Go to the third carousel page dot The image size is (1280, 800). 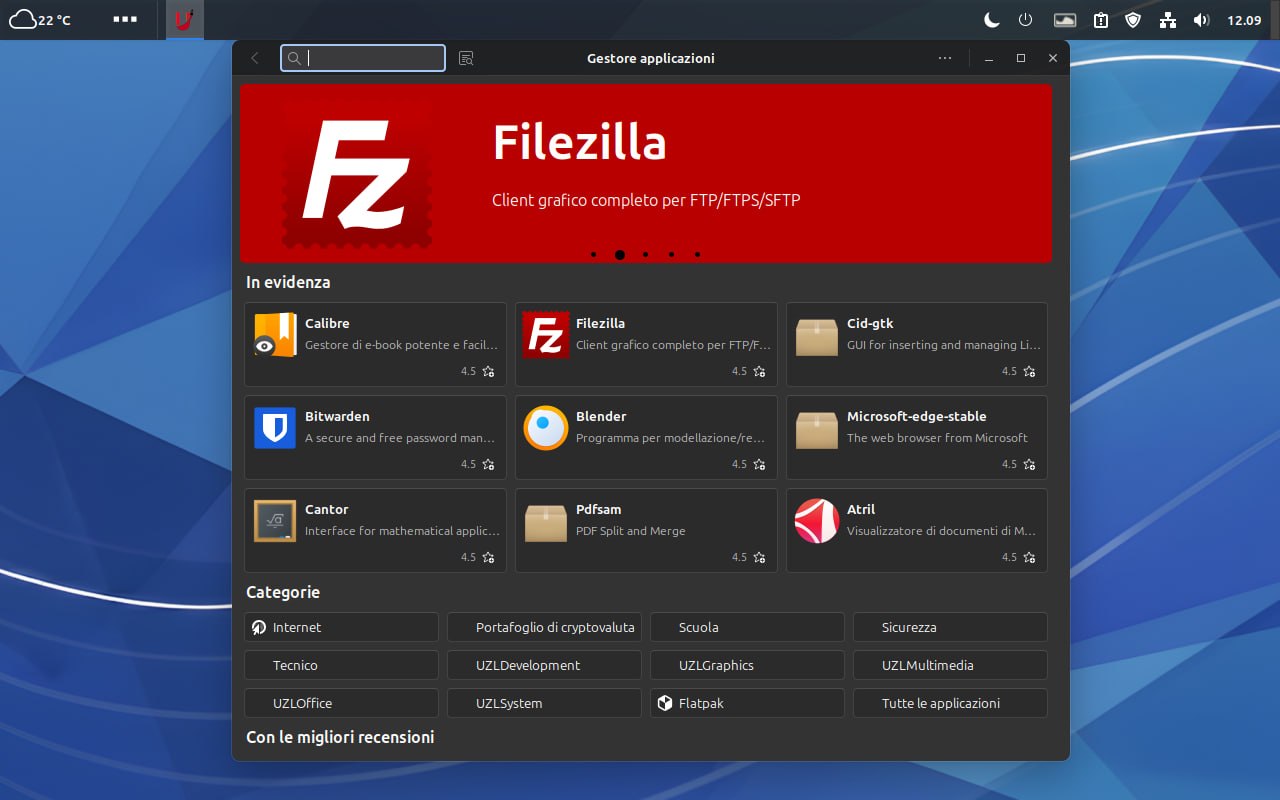pos(646,254)
